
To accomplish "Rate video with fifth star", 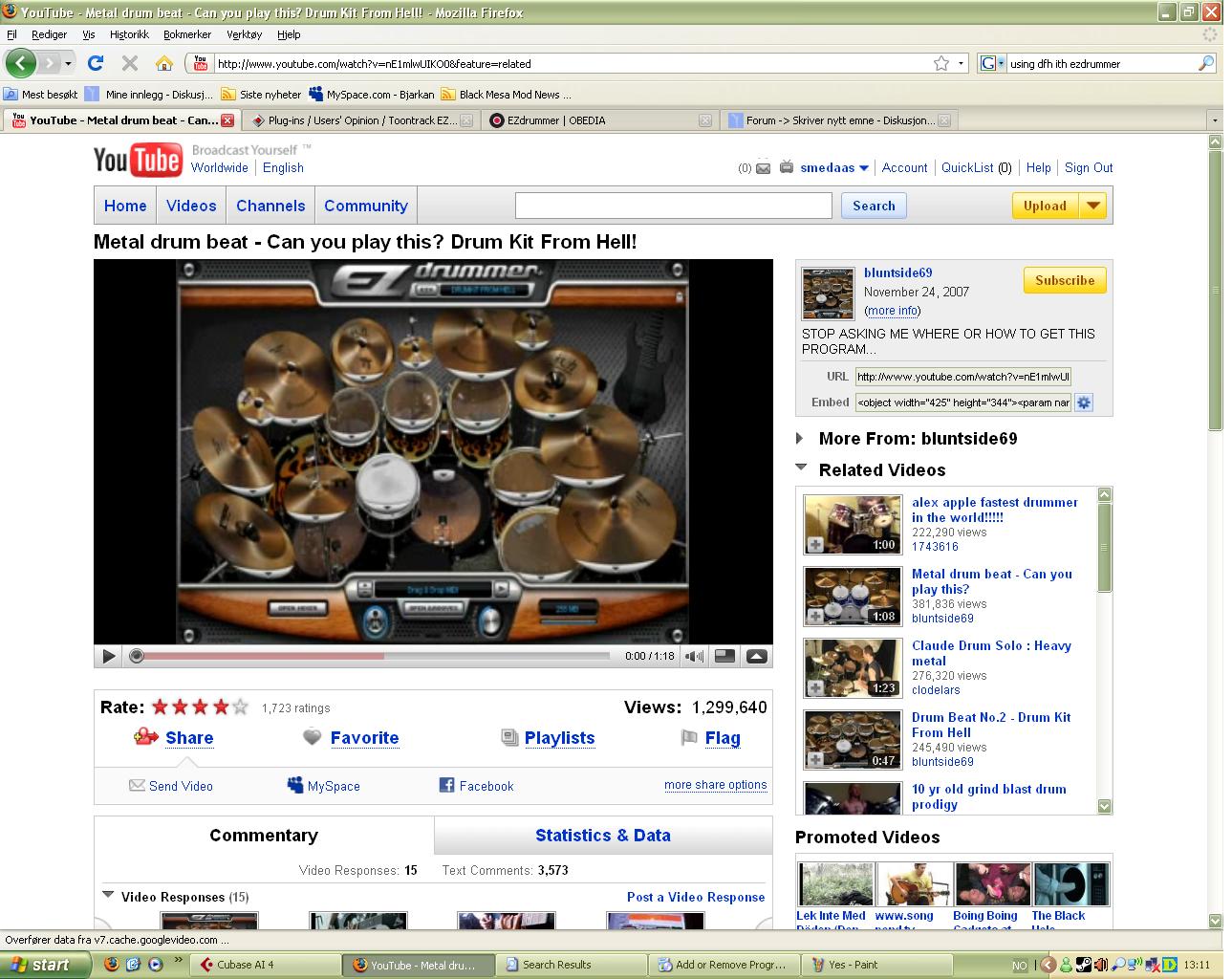I will [x=240, y=707].
